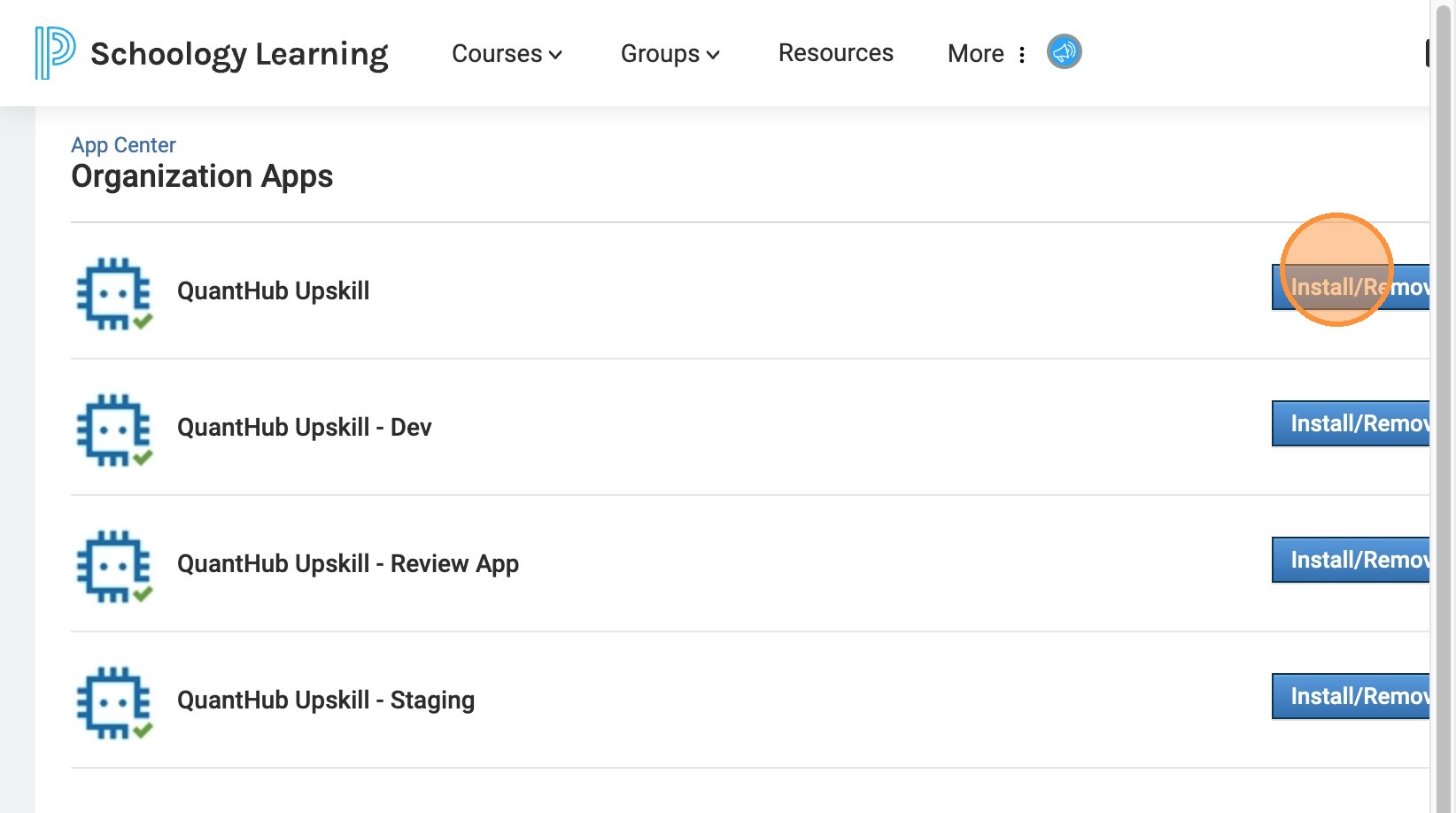Viewport: 1456px width, 813px height.
Task: Click the Schoology logo icon
Action: coord(55,52)
